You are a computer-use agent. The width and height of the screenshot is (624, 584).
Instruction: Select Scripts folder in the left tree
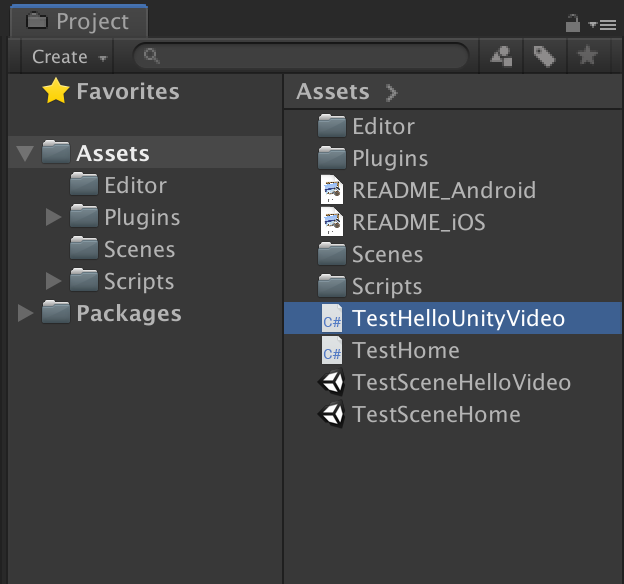pos(139,282)
